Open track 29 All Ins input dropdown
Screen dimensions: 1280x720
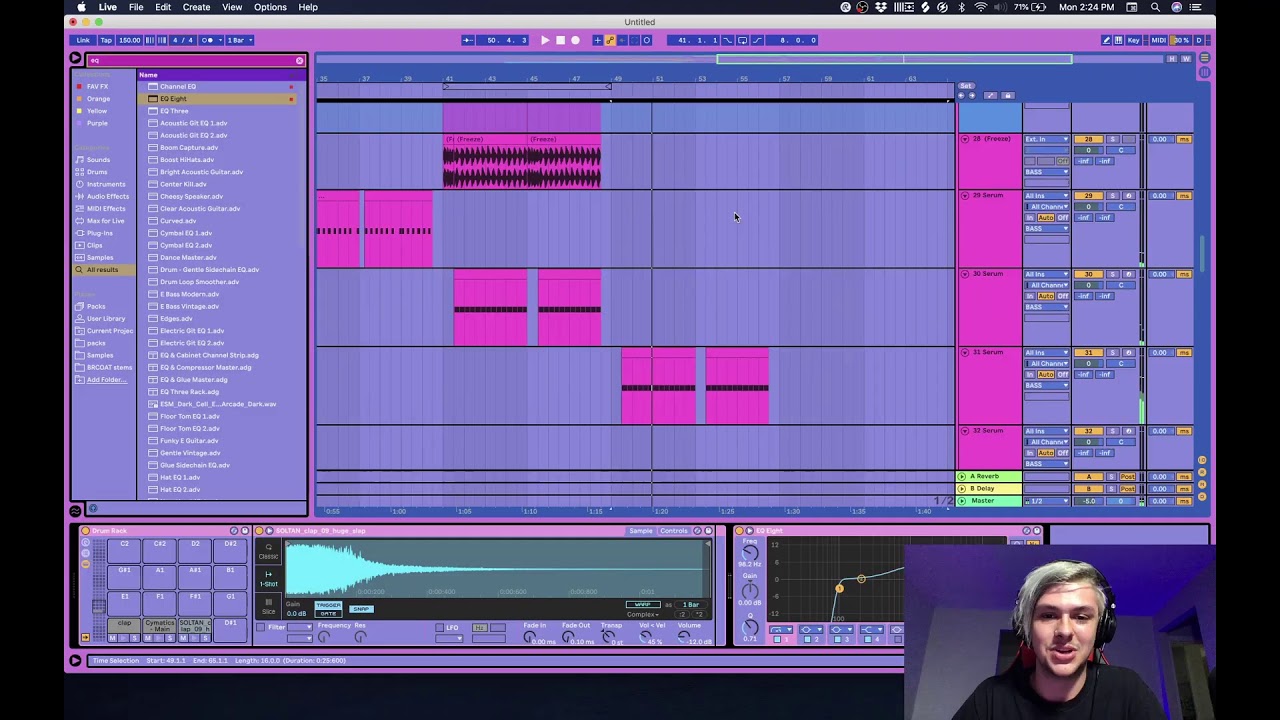point(1046,196)
